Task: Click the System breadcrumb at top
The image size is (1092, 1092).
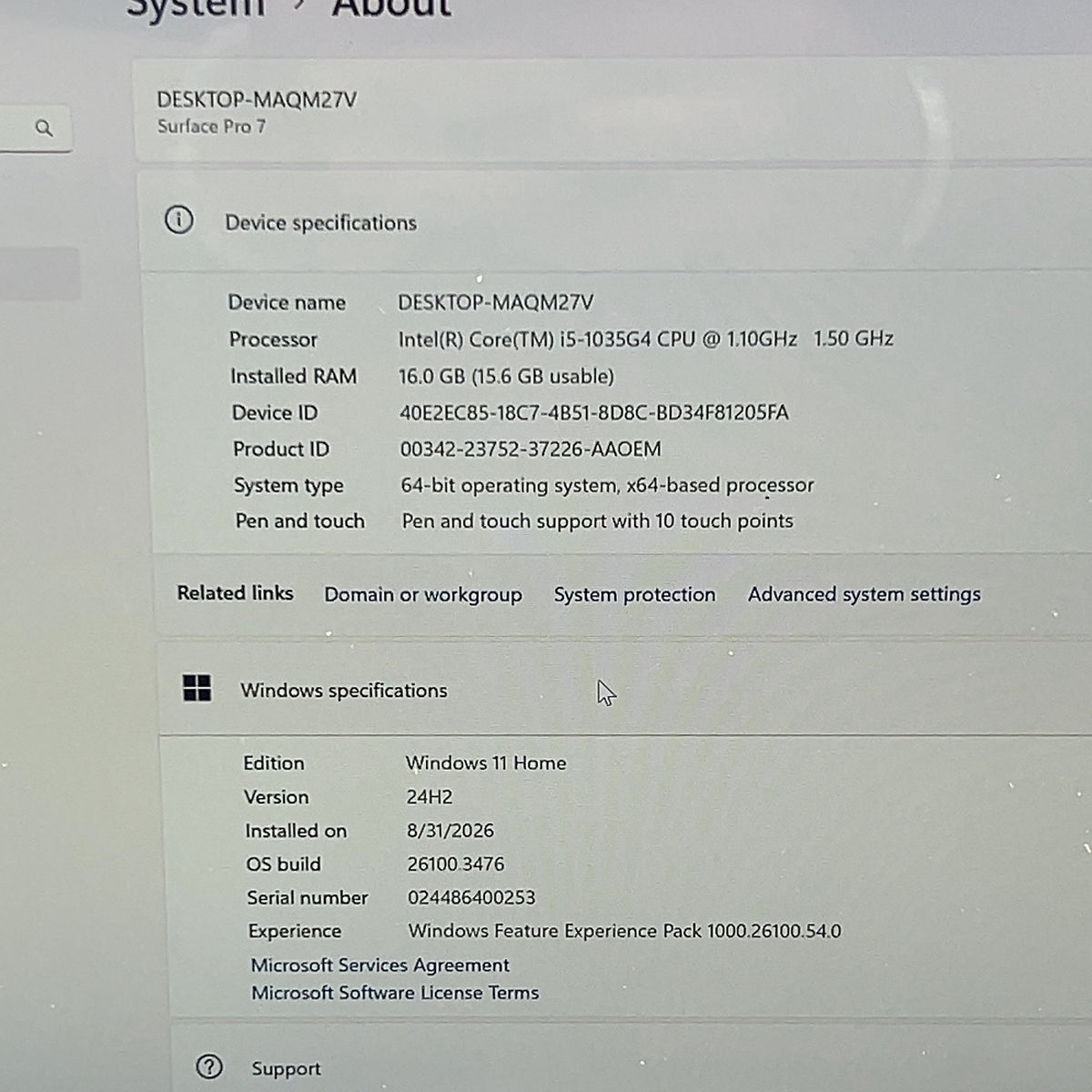Action: pyautogui.click(x=196, y=7)
